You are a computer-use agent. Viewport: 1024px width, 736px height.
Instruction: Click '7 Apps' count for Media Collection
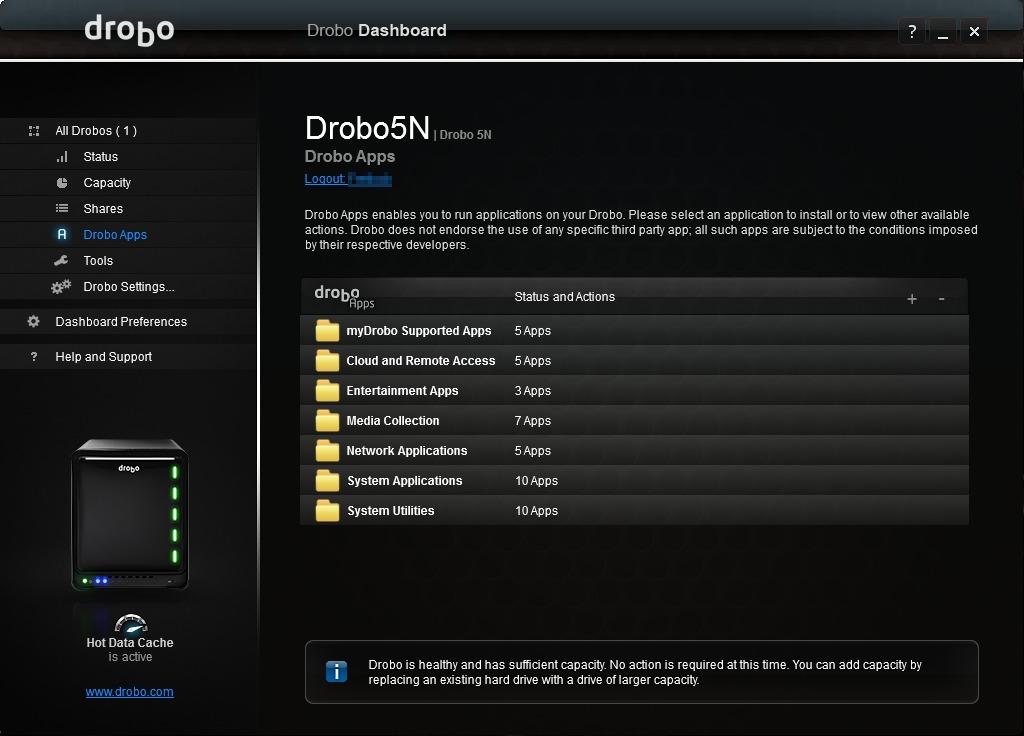pos(532,421)
